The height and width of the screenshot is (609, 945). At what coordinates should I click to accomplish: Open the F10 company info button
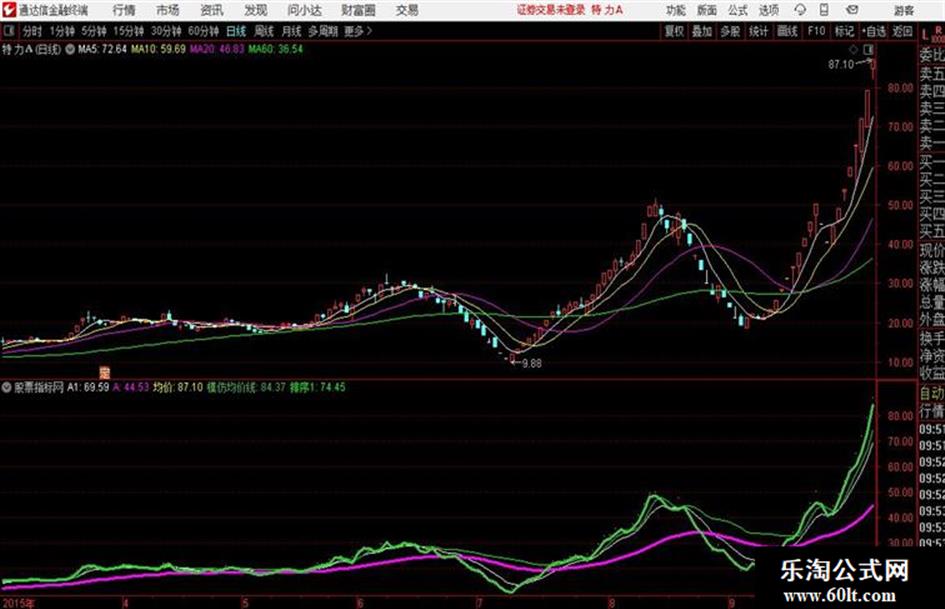816,31
